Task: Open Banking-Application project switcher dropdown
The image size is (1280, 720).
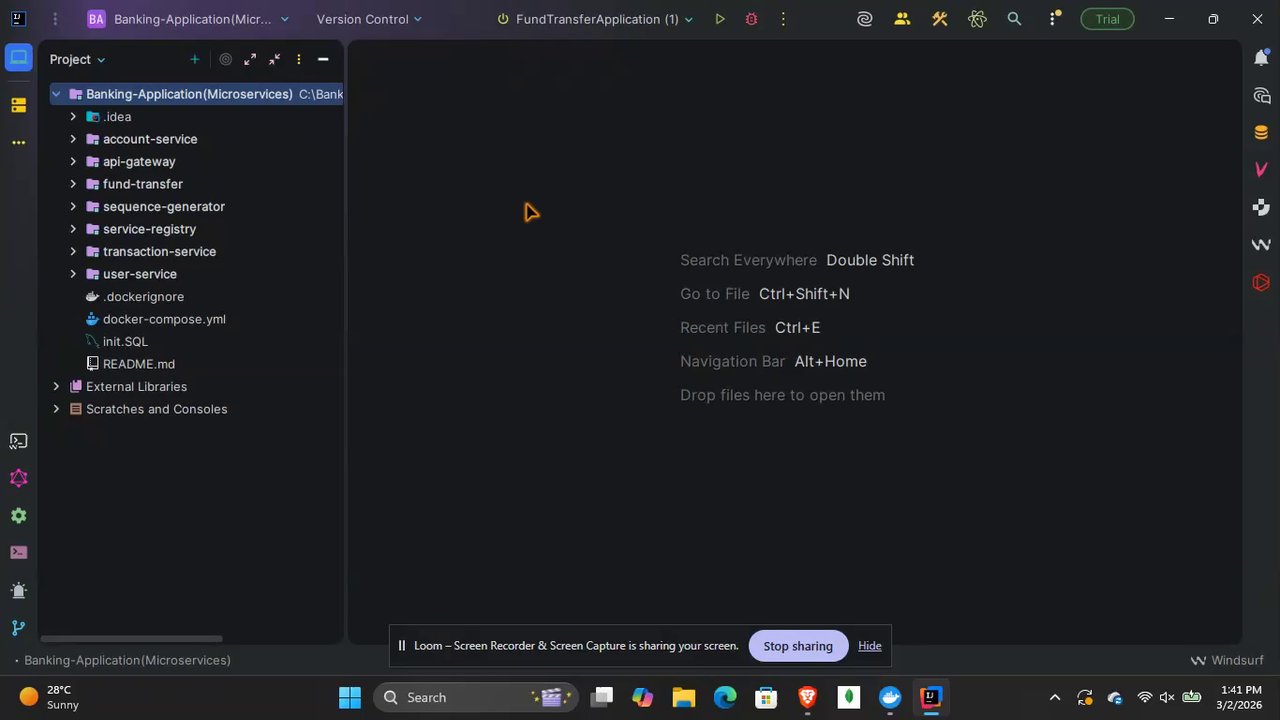Action: [188, 19]
